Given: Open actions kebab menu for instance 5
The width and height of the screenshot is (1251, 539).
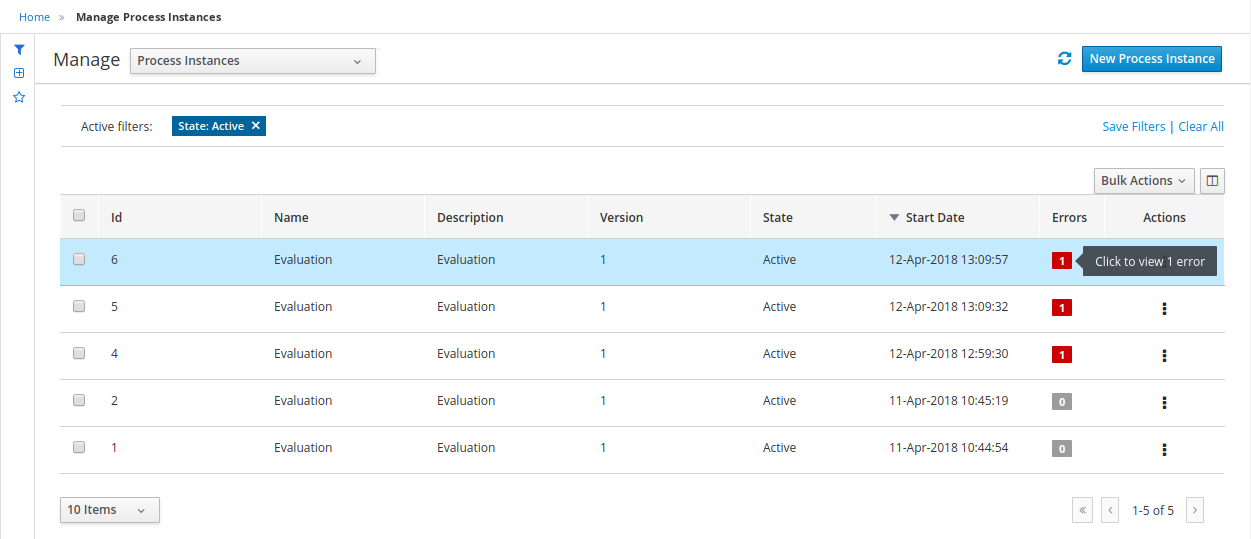Looking at the screenshot, I should point(1164,308).
